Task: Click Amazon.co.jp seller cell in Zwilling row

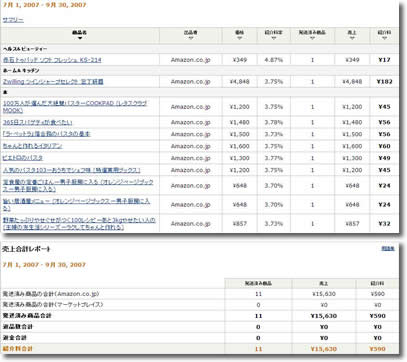Action: [x=191, y=82]
